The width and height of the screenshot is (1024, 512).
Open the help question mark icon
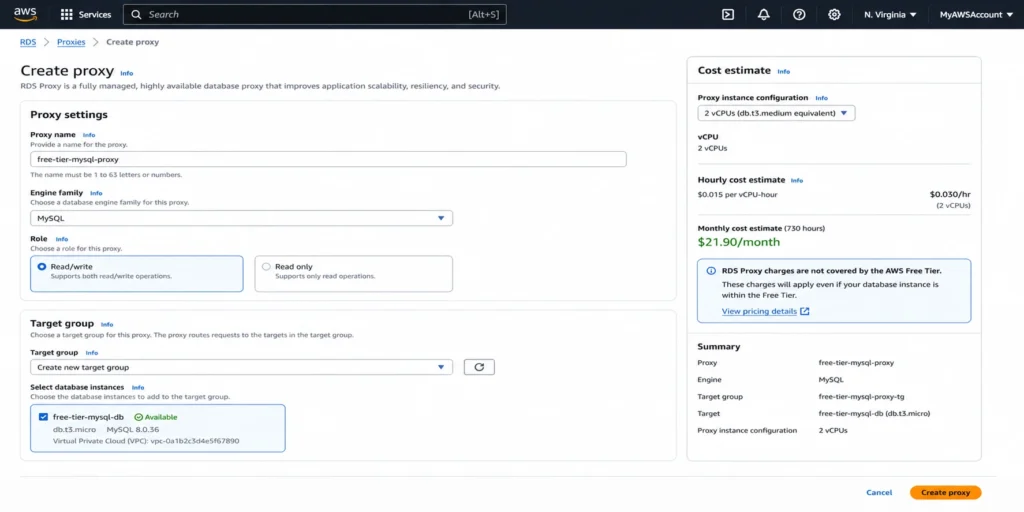click(x=799, y=14)
